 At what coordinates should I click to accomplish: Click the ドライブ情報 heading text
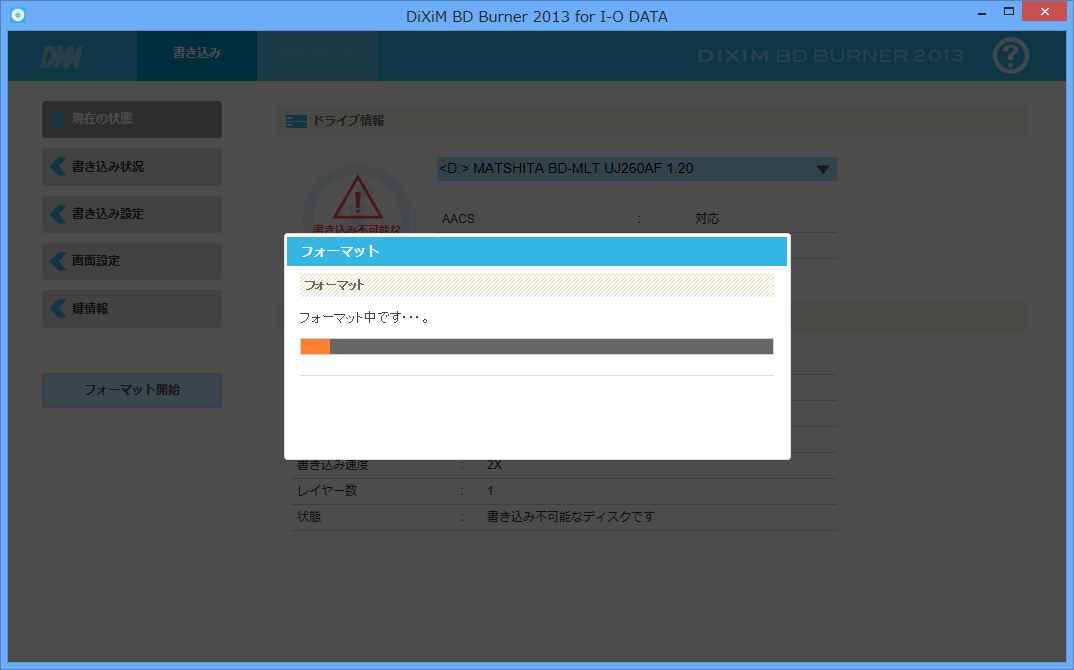click(348, 121)
